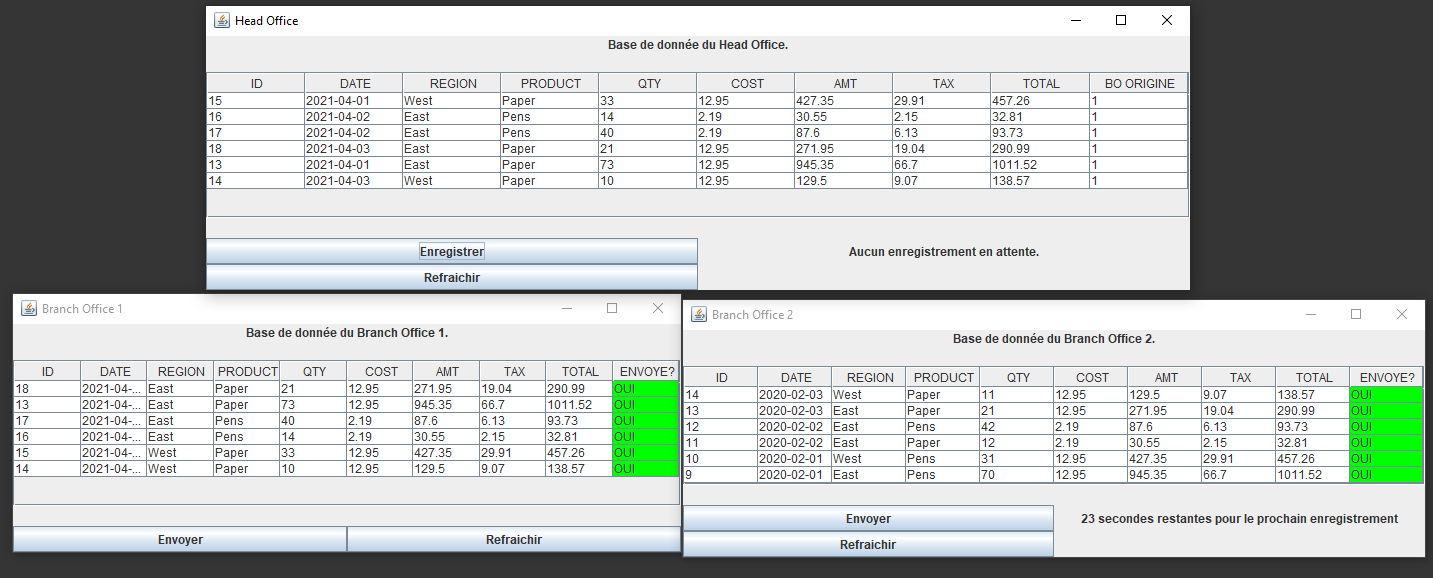Click green OUI cell for ID 14 in Branch Office 1

646,469
